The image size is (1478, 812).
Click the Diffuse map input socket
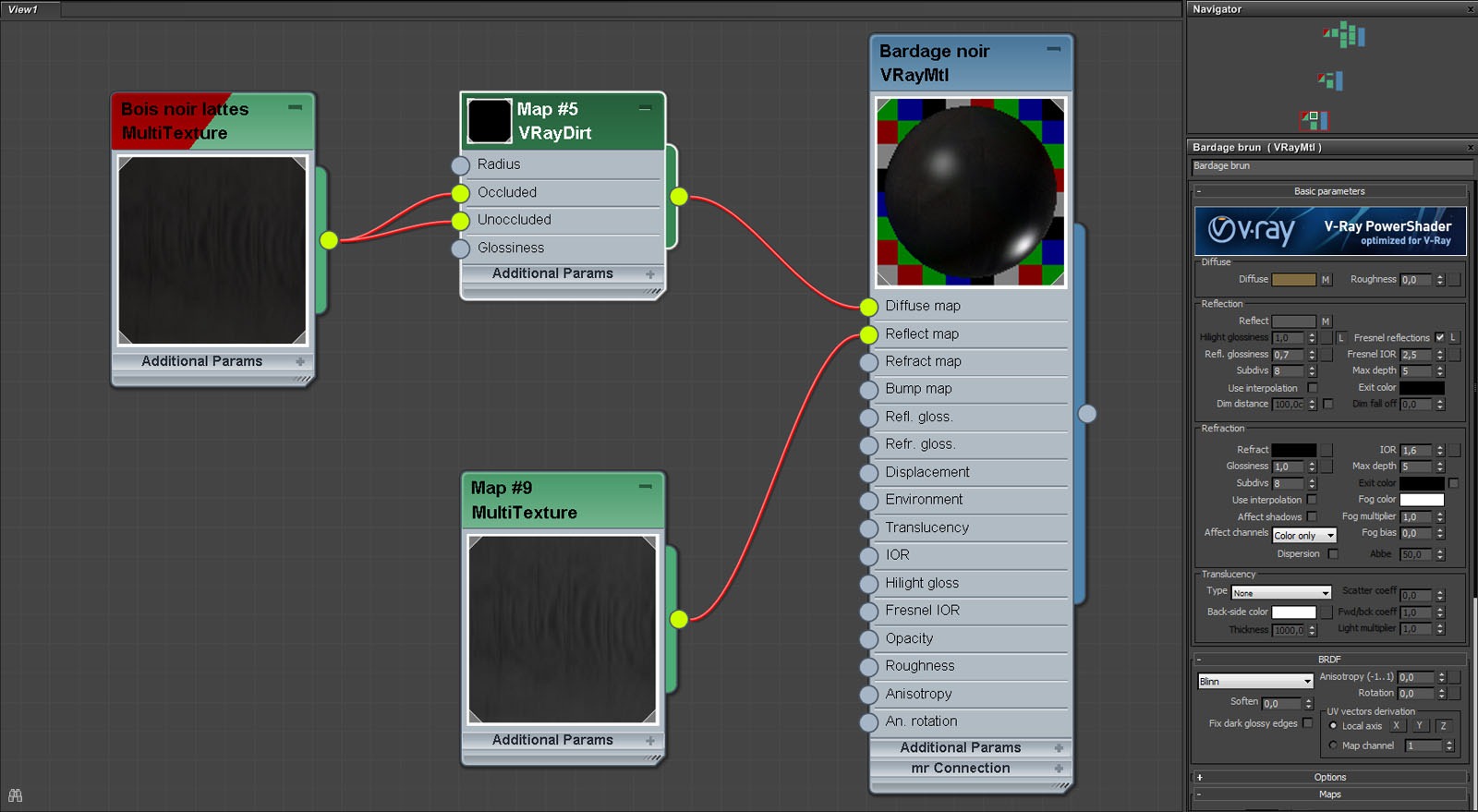click(868, 307)
